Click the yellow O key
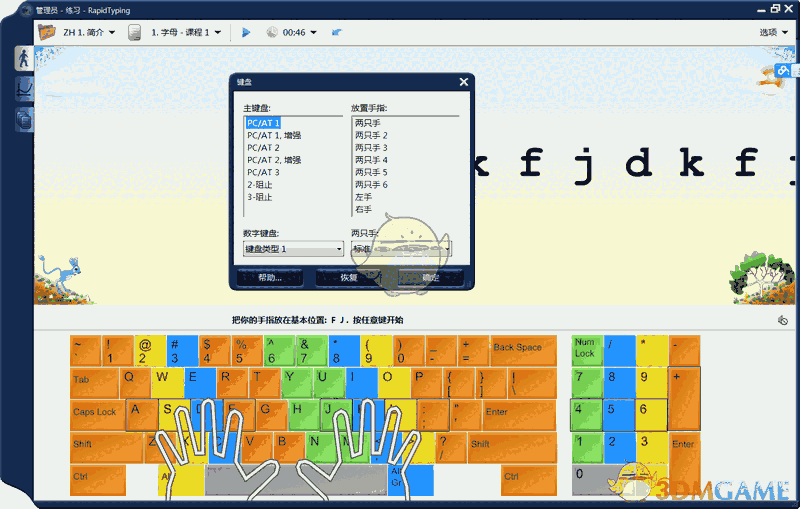This screenshot has width=800, height=509. tap(393, 383)
